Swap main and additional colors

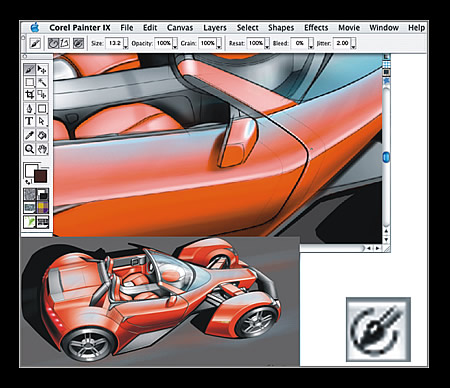click(28, 182)
